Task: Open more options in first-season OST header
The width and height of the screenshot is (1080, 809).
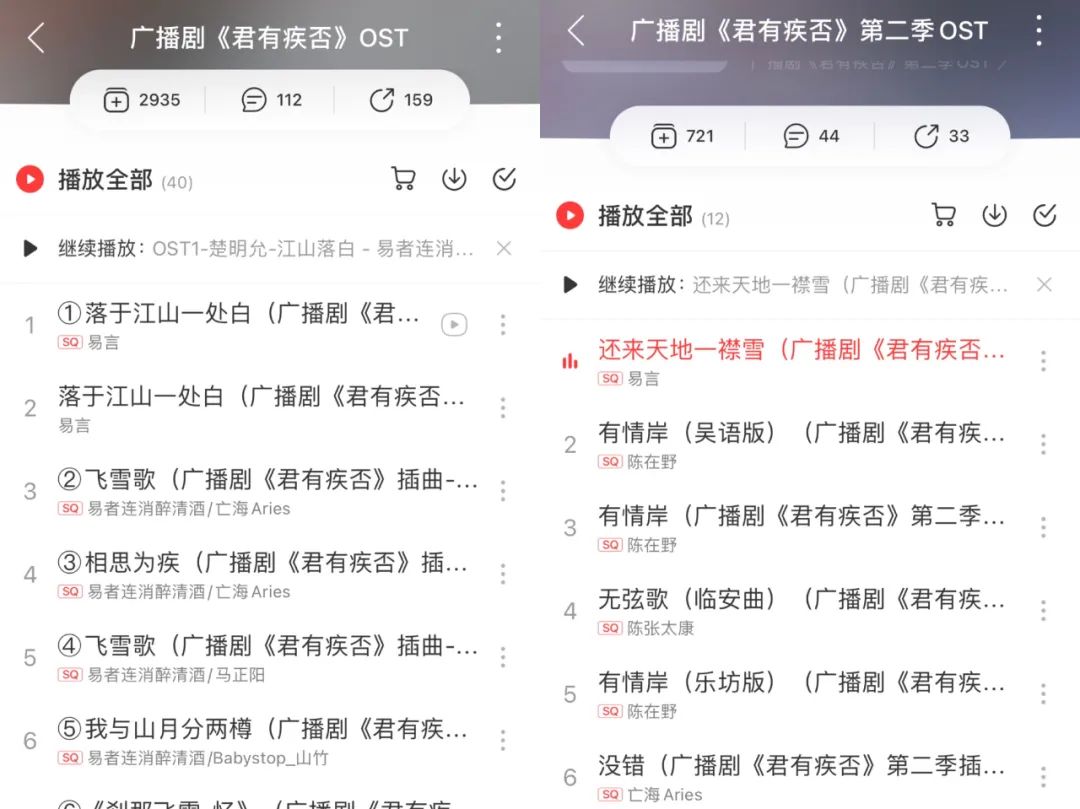Action: coord(499,37)
